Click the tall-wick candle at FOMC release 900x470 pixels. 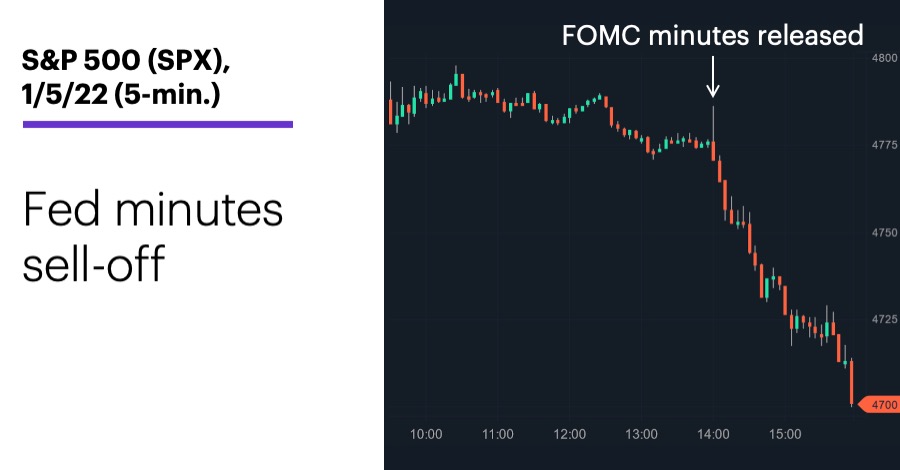pyautogui.click(x=713, y=133)
